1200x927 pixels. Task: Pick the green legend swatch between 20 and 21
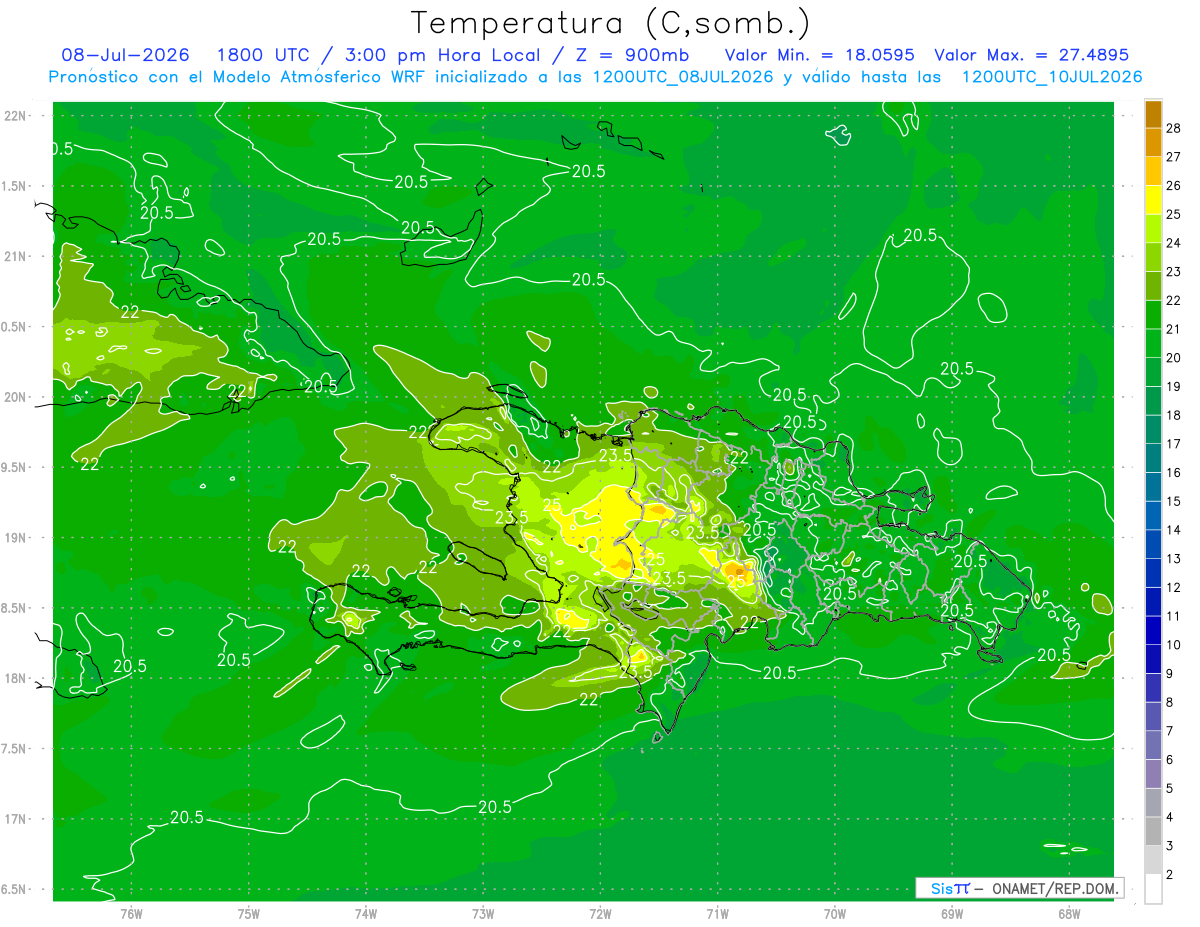click(1153, 343)
